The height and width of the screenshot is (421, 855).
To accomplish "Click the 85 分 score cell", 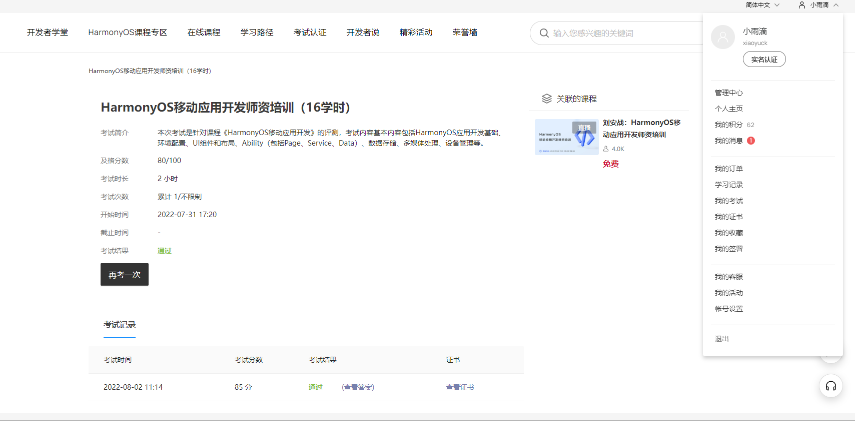I will click(243, 387).
